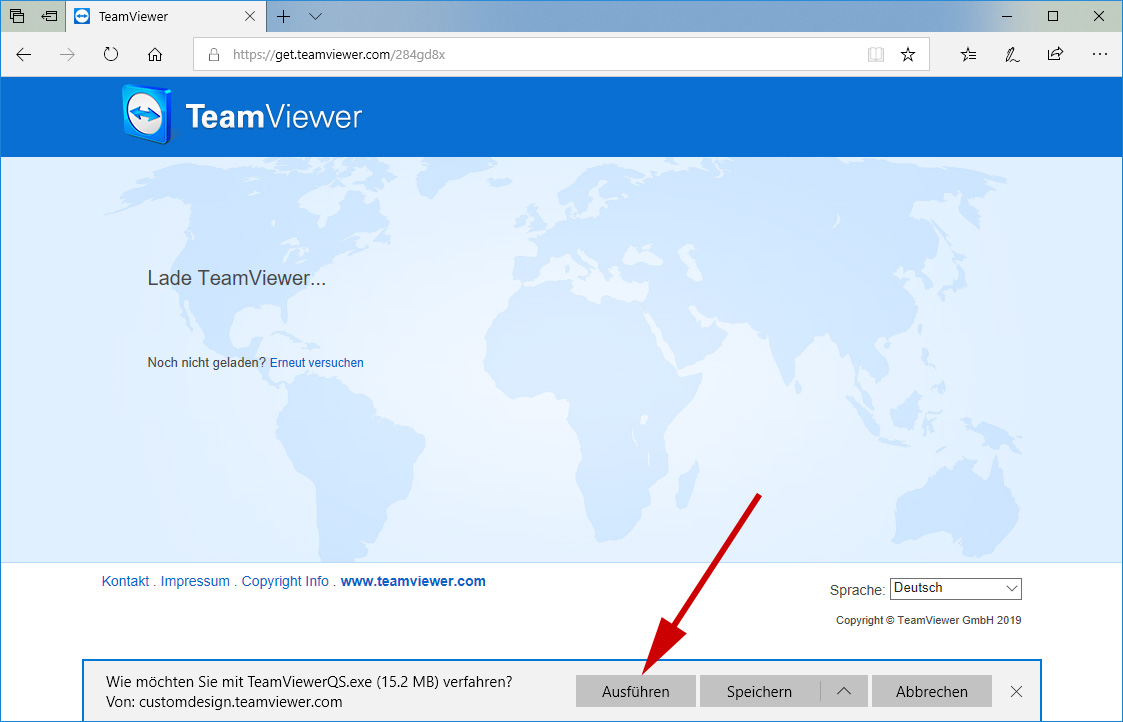Click the share page icon

tap(1055, 54)
